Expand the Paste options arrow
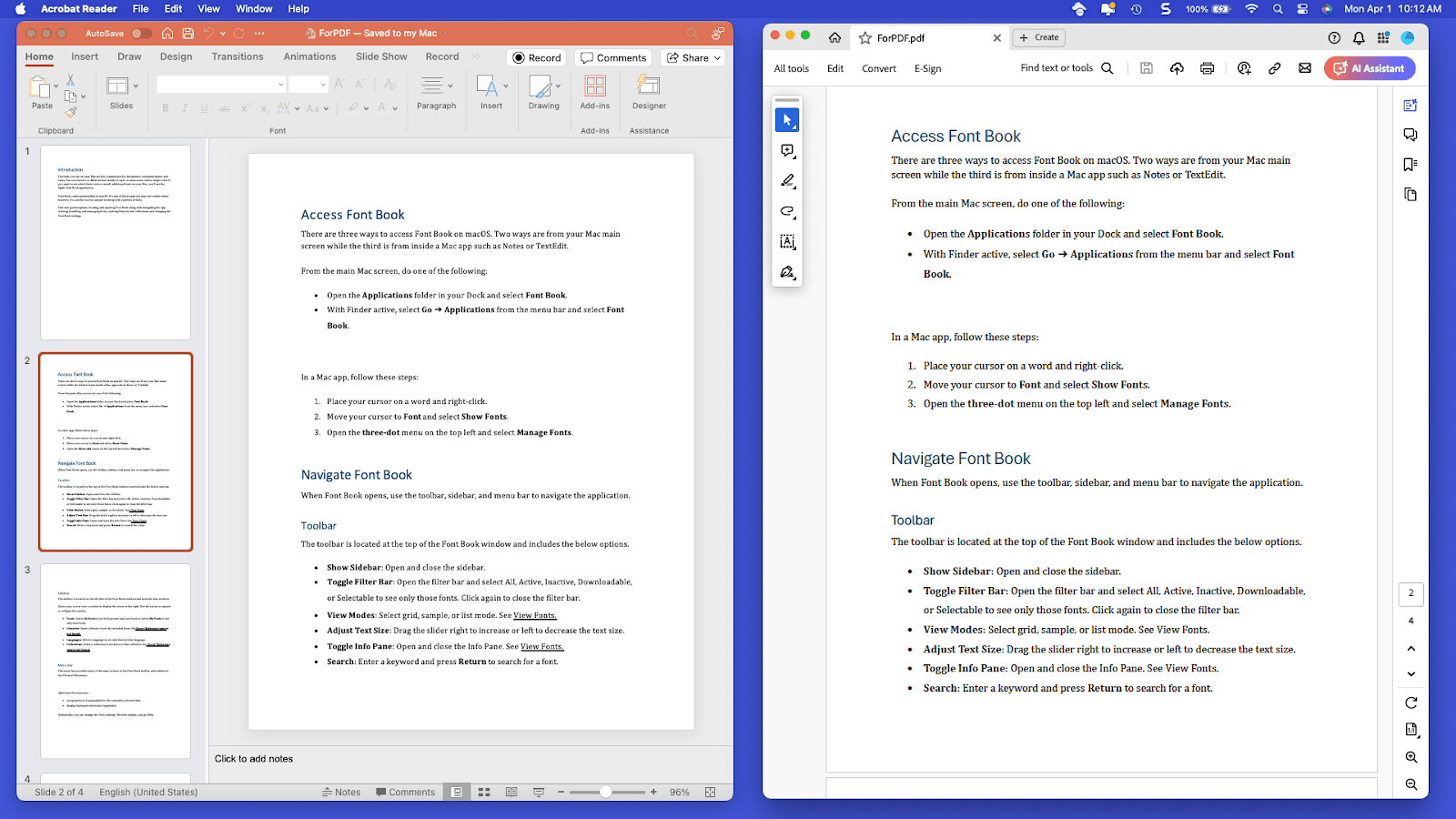 56,86
